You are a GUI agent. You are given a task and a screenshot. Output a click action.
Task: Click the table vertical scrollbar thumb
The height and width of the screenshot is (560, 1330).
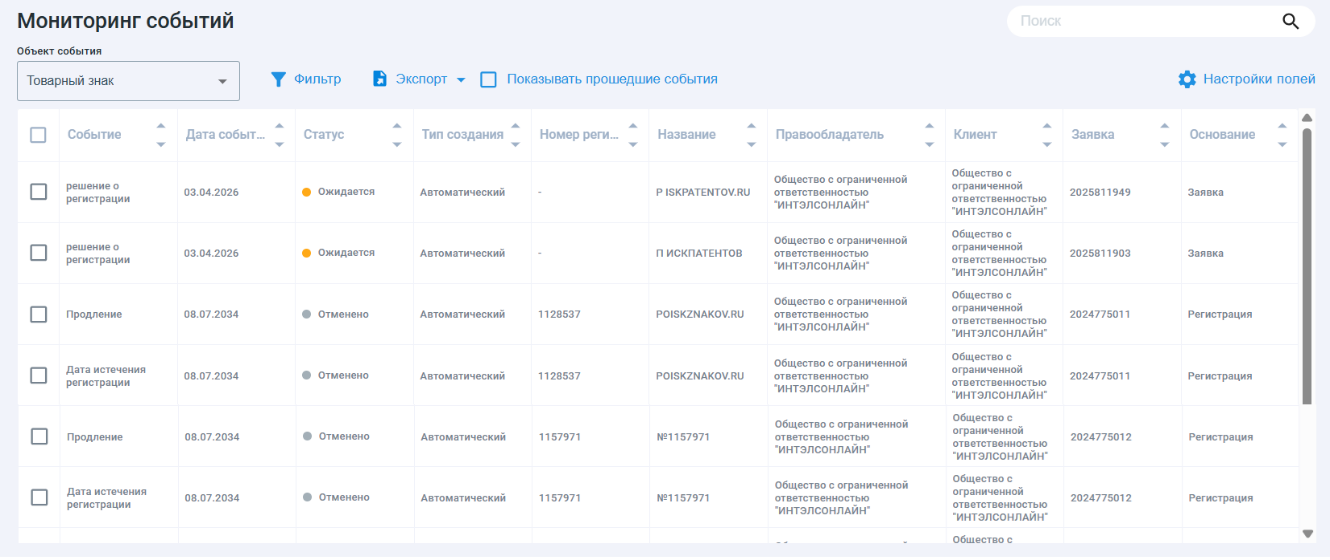pos(1306,265)
